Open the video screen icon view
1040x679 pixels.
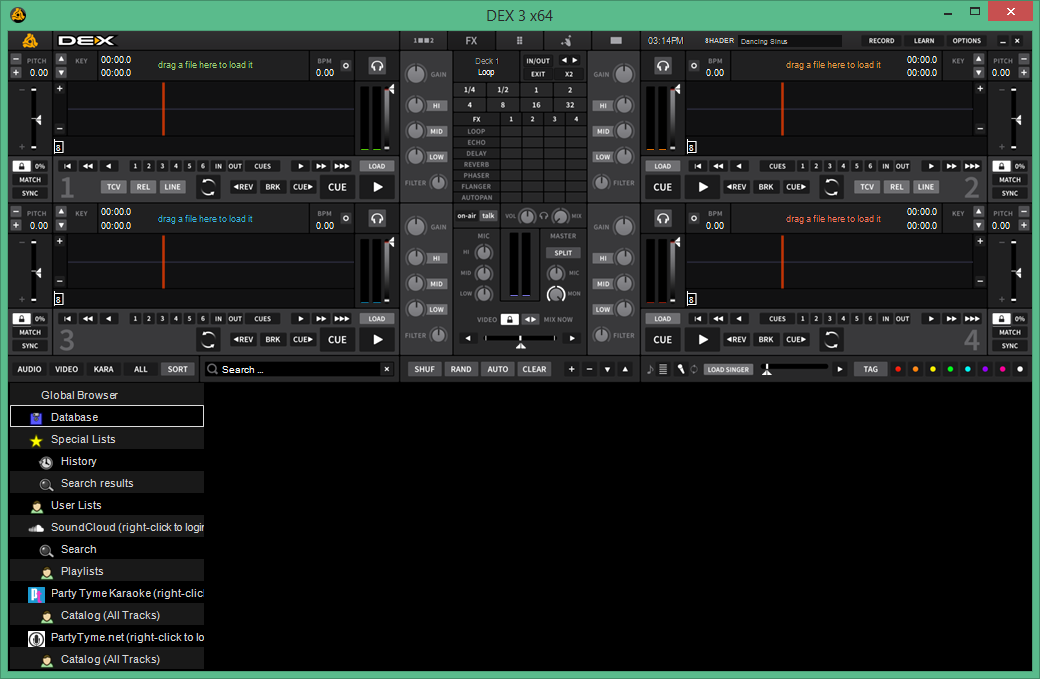tap(616, 40)
